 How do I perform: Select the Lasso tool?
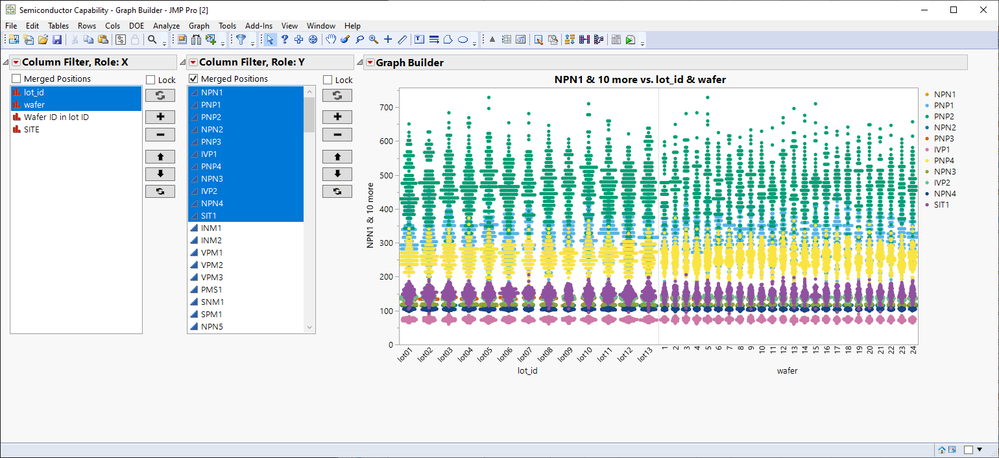[x=358, y=40]
